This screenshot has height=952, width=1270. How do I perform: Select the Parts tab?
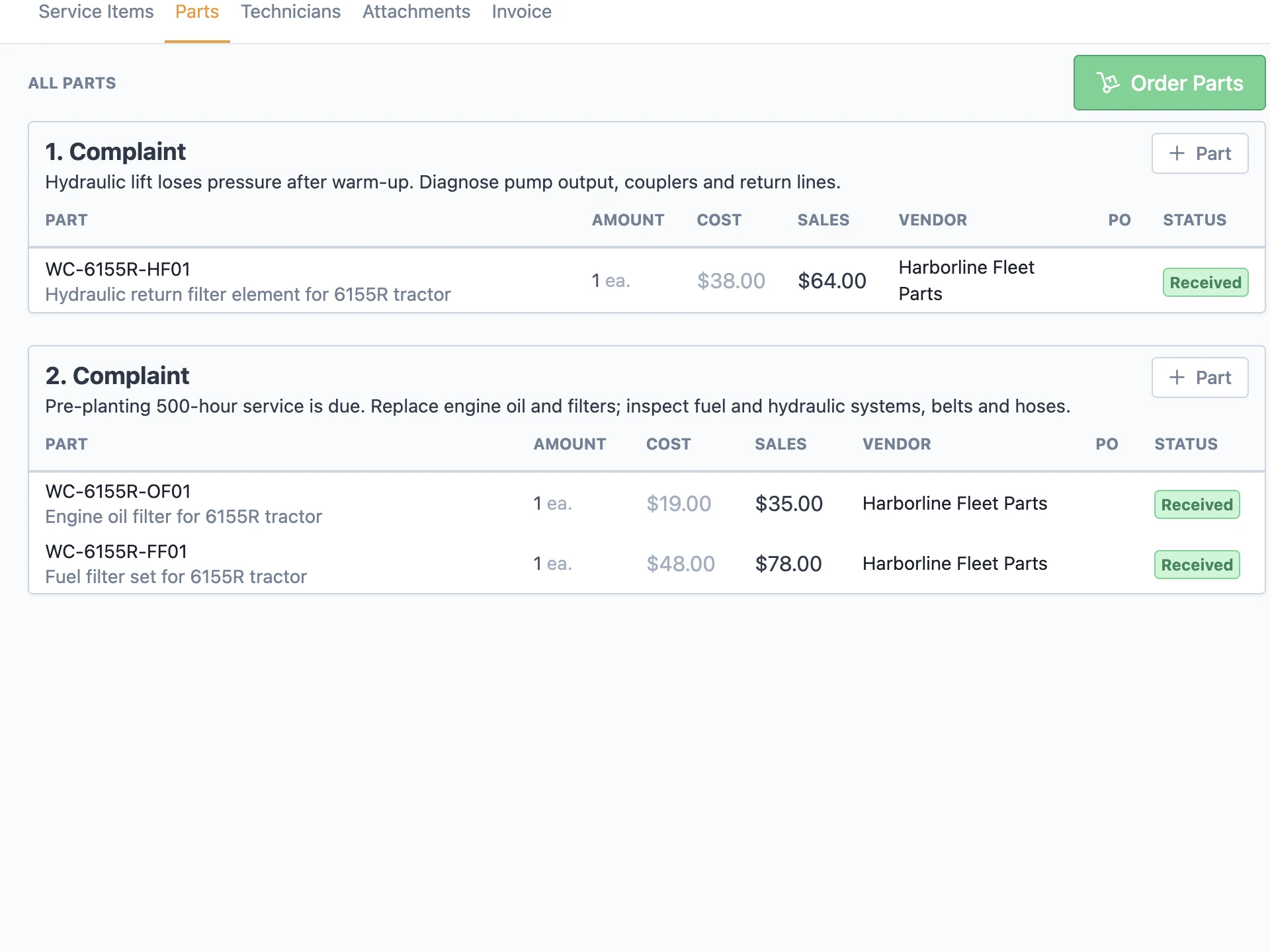coord(197,12)
